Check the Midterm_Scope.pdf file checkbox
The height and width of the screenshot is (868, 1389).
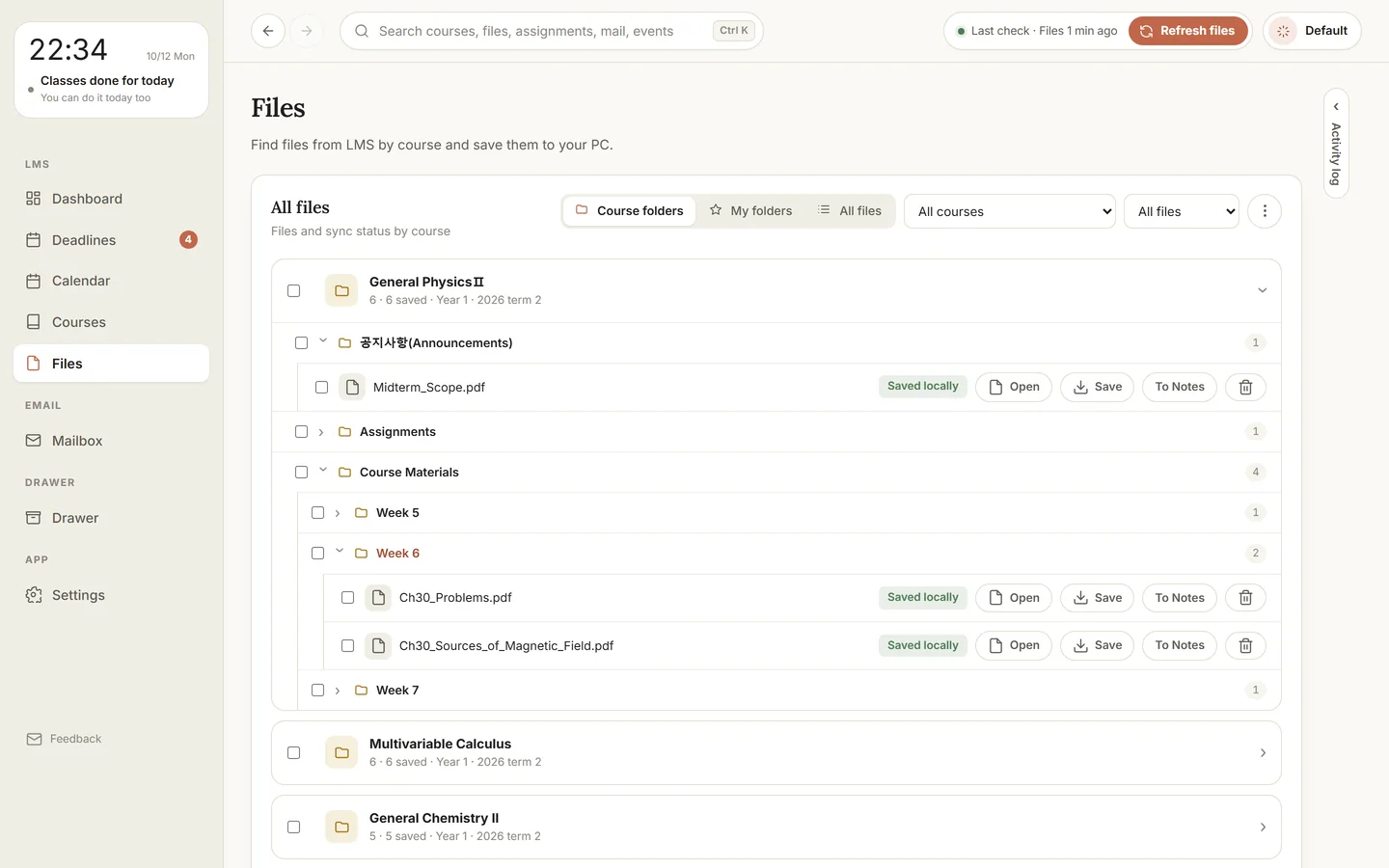[x=321, y=387]
